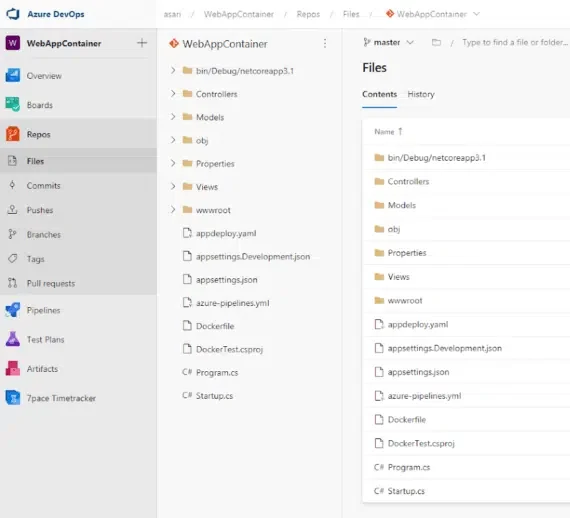This screenshot has width=570, height=518.
Task: Expand the obj folder in tree
Action: (173, 140)
